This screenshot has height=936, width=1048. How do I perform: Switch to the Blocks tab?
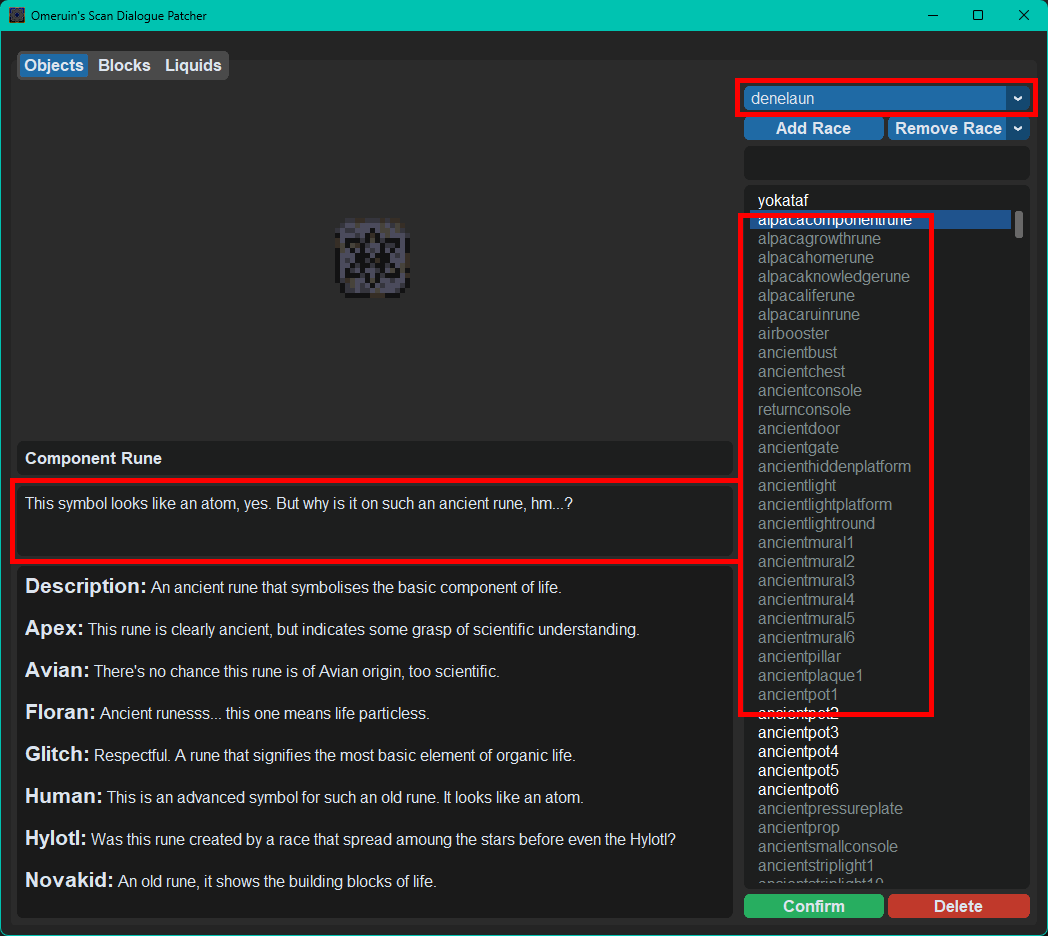(124, 66)
